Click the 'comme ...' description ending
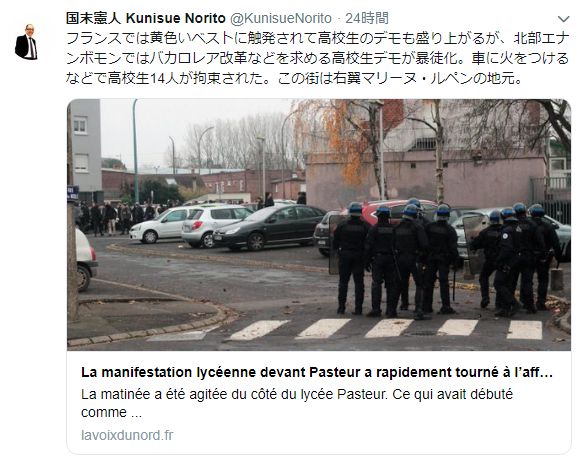The height and width of the screenshot is (462, 581). [x=111, y=413]
